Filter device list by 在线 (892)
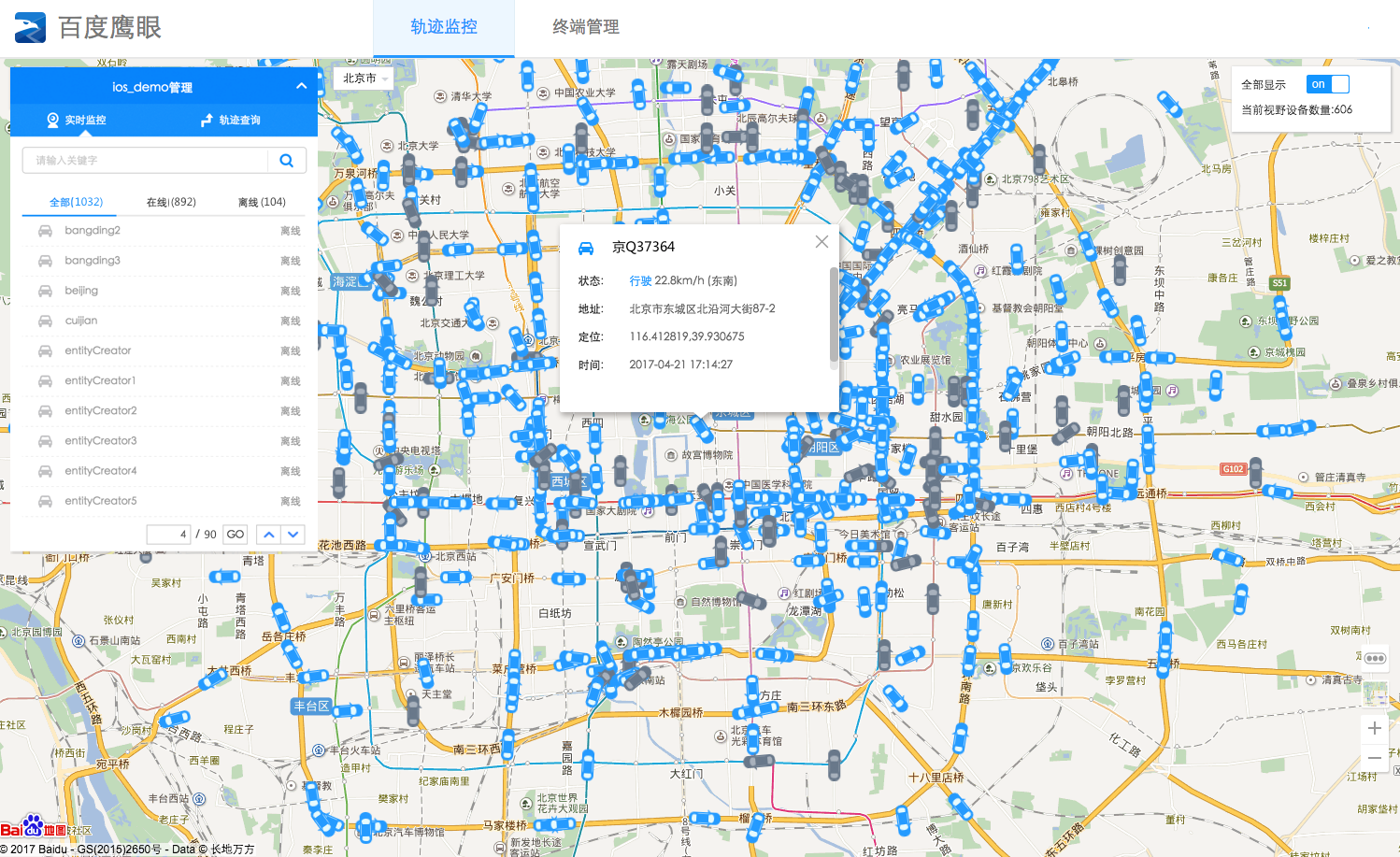1400x857 pixels. point(171,202)
